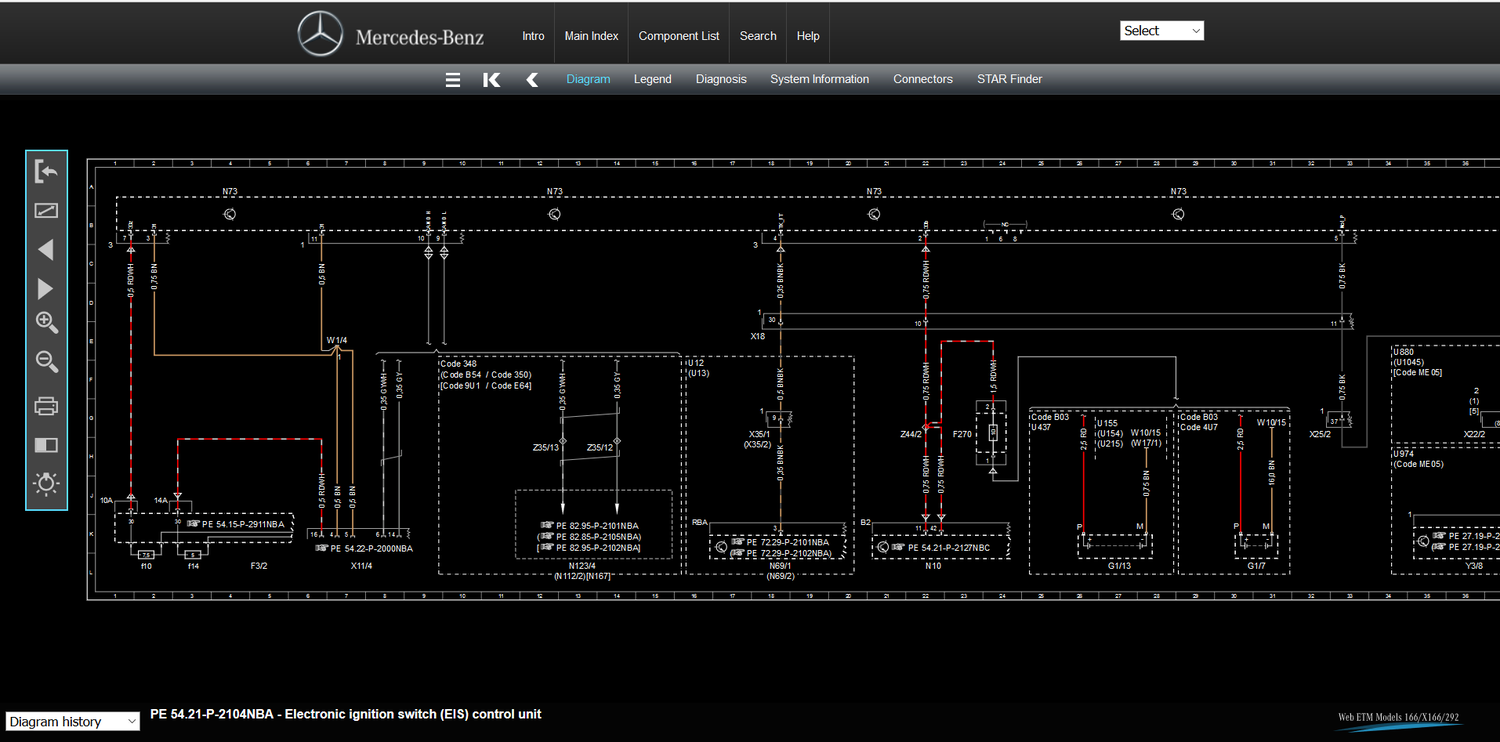The image size is (1500, 742).
Task: Click the diagram title PE 54.21-P-2104NBA
Action: 346,714
